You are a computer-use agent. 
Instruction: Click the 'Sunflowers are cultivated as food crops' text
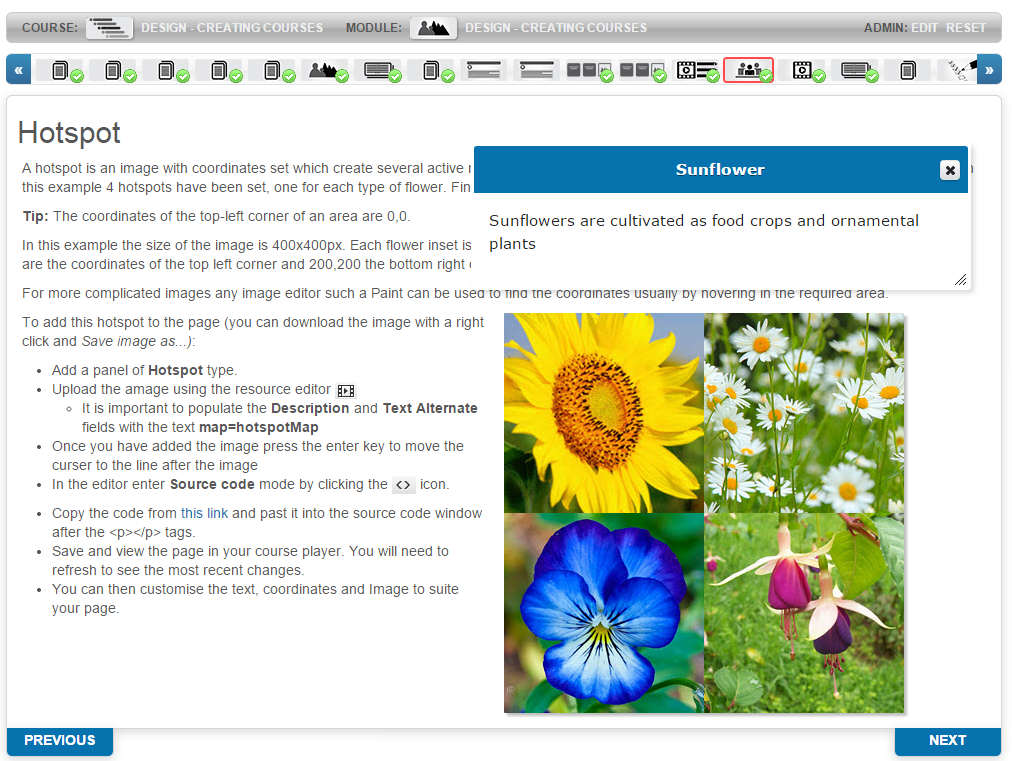point(641,221)
